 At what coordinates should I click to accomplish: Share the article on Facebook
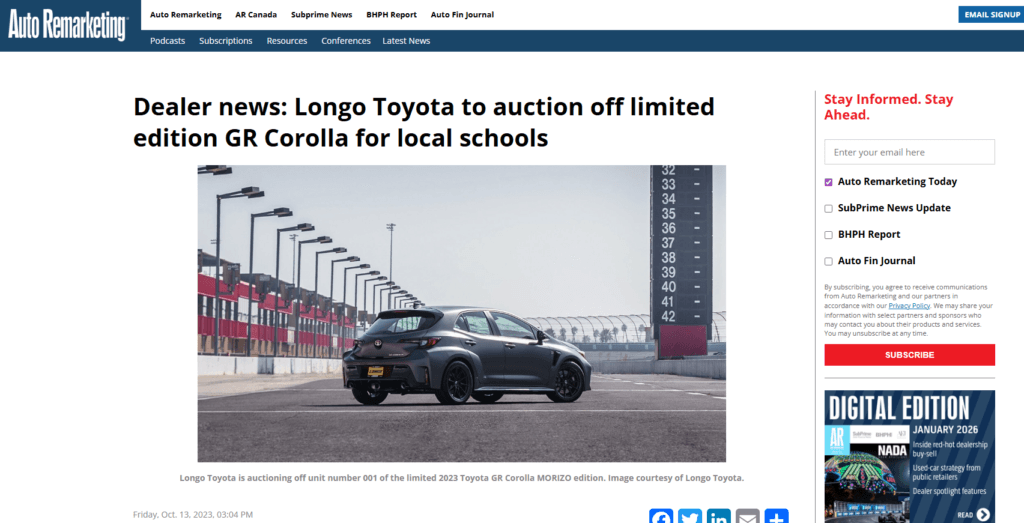[x=661, y=516]
